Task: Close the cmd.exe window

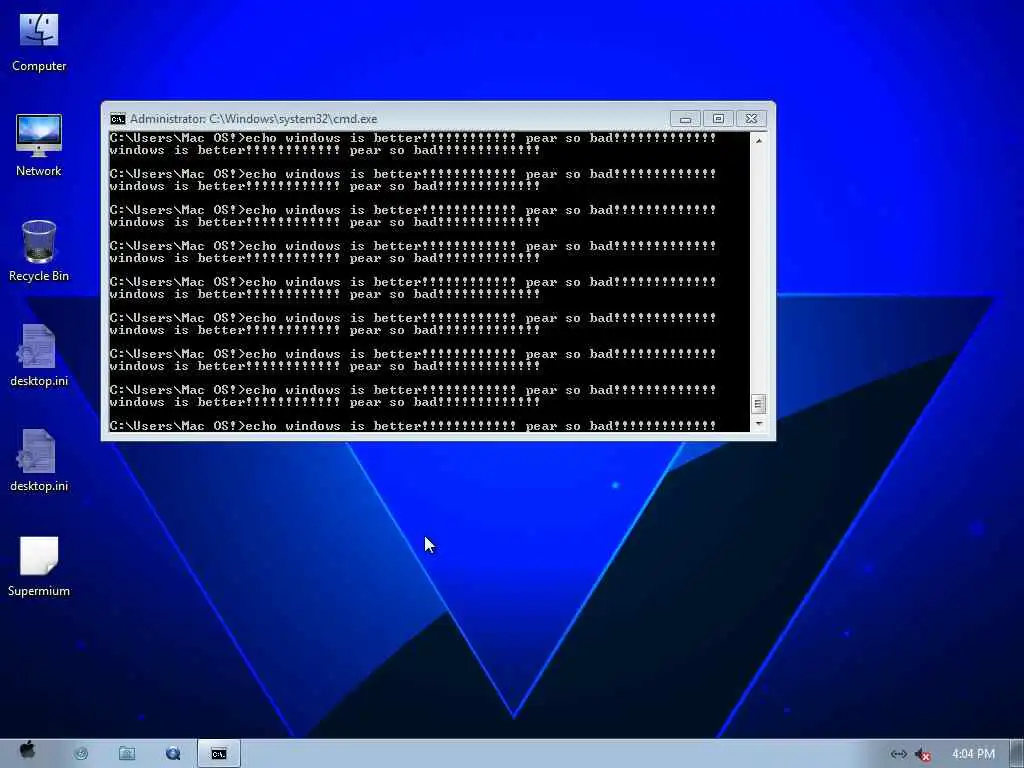Action: [751, 119]
